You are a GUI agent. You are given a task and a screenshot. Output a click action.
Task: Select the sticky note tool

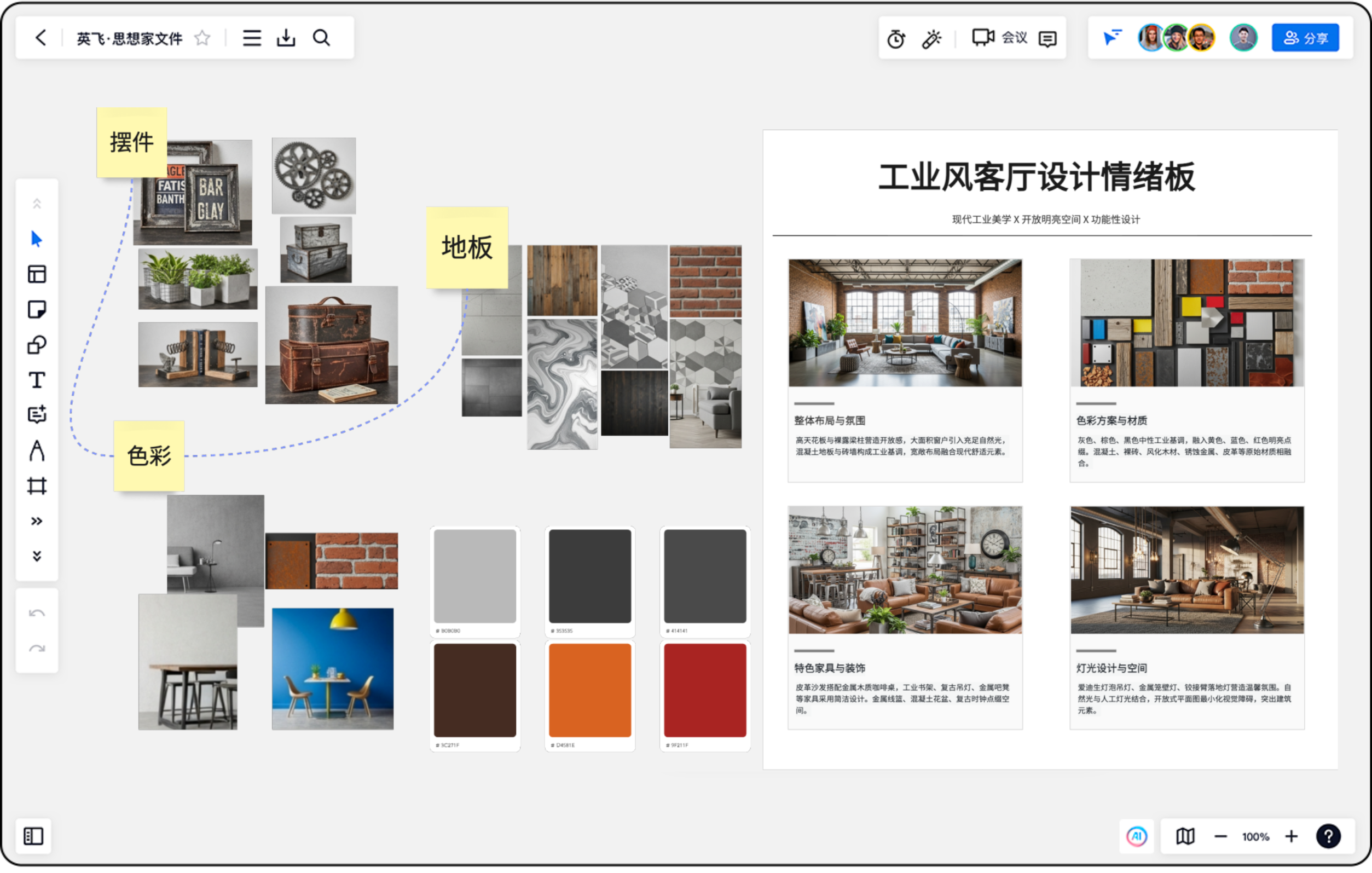point(37,309)
